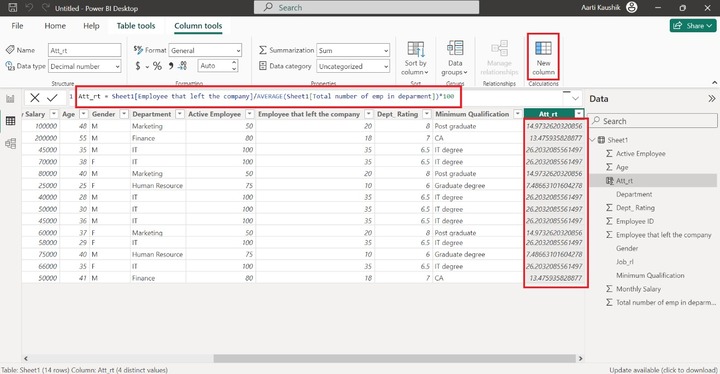This screenshot has height=374, width=720.
Task: Click into the DAX formula bar text
Action: pyautogui.click(x=266, y=96)
